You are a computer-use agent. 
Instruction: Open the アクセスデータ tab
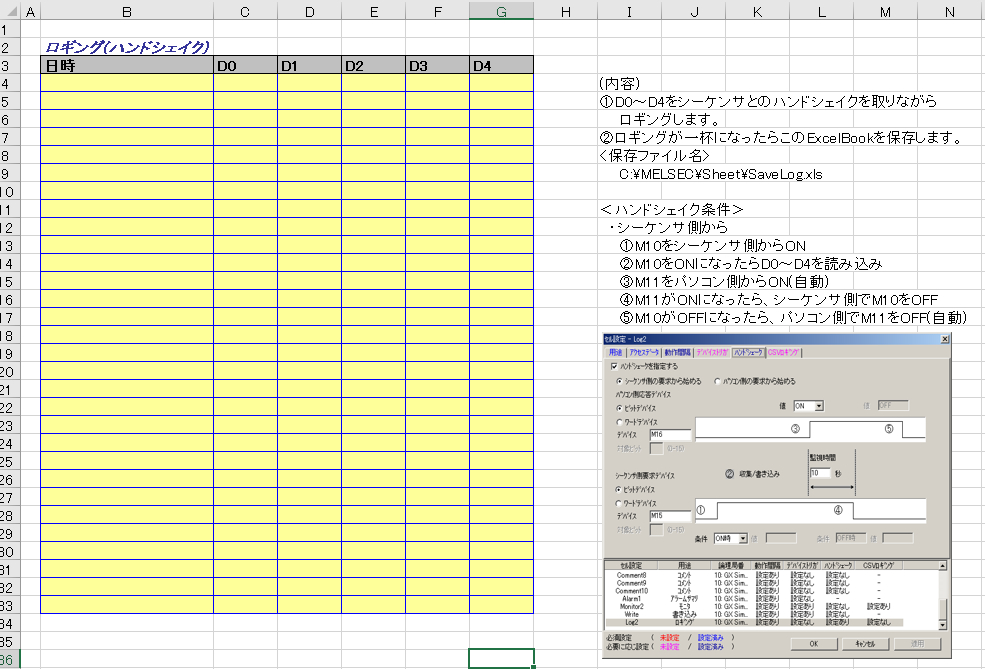tap(643, 353)
